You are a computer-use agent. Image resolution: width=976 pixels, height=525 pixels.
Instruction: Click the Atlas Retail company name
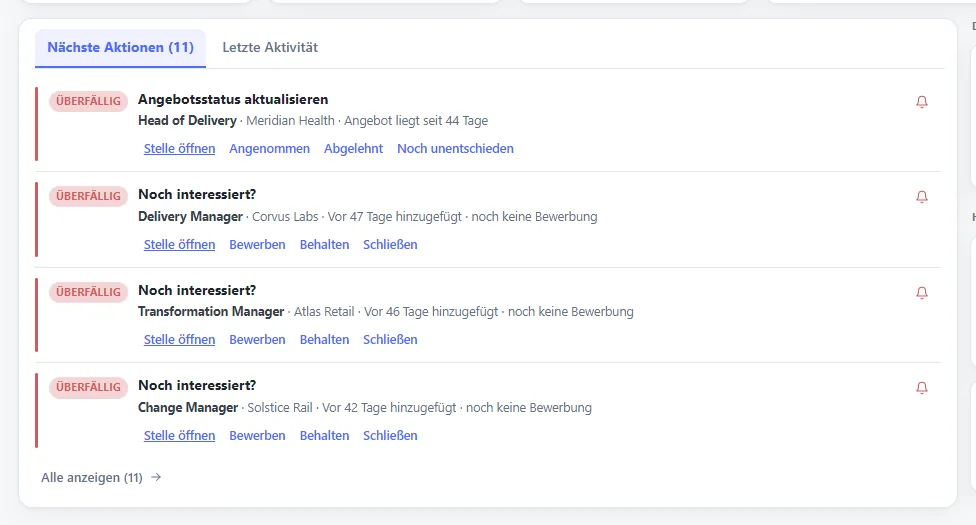[324, 312]
